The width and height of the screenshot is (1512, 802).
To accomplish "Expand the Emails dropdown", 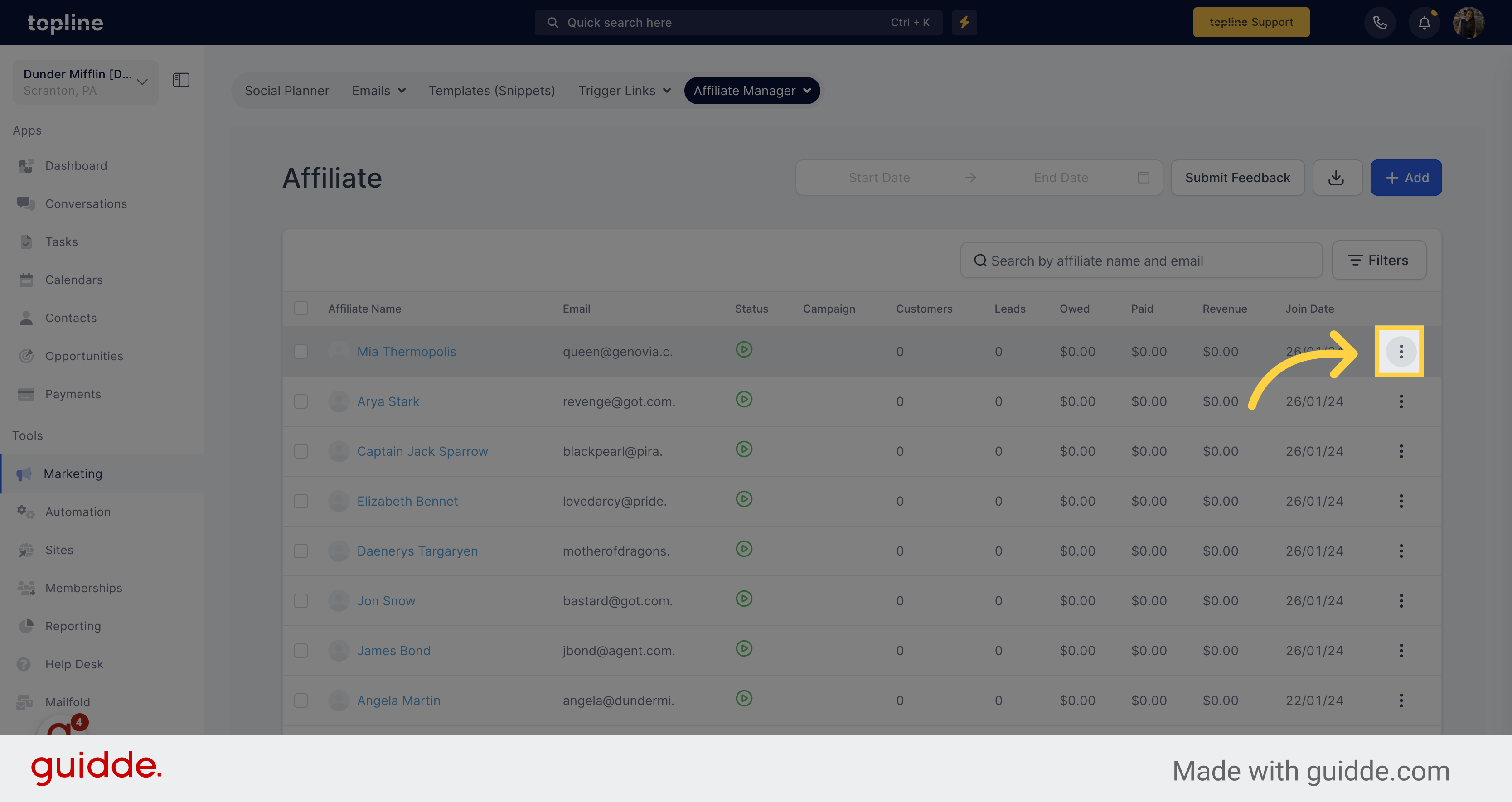I will (378, 91).
